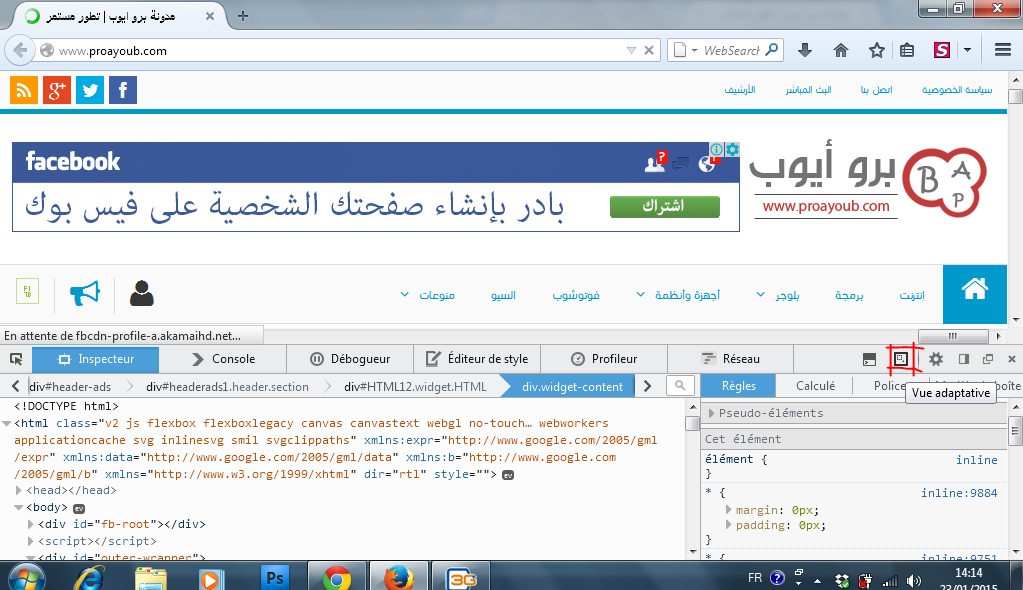This screenshot has width=1023, height=590.
Task: Expand the بلوجر menu dropdown
Action: point(761,294)
